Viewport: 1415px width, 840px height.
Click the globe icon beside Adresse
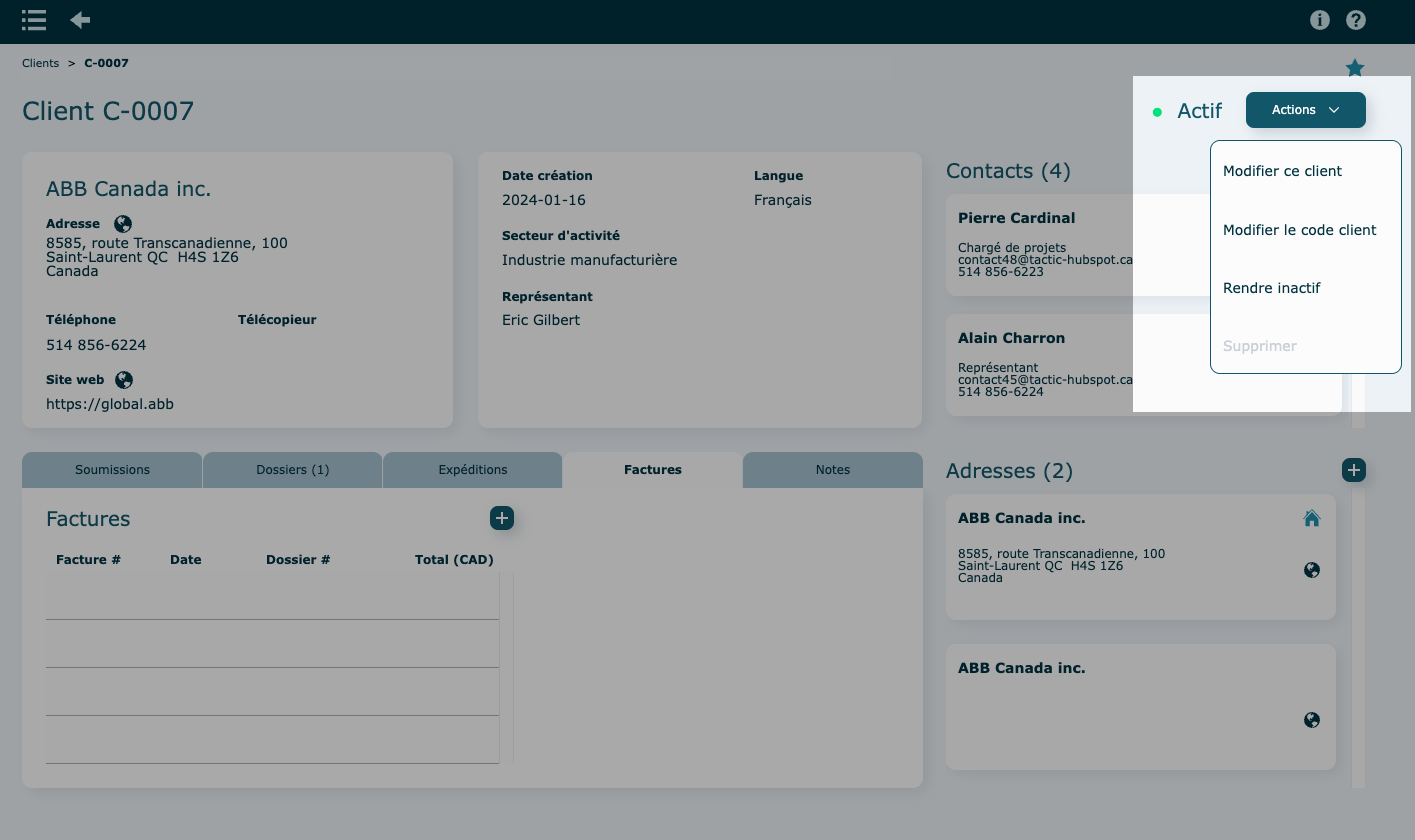[x=123, y=224]
